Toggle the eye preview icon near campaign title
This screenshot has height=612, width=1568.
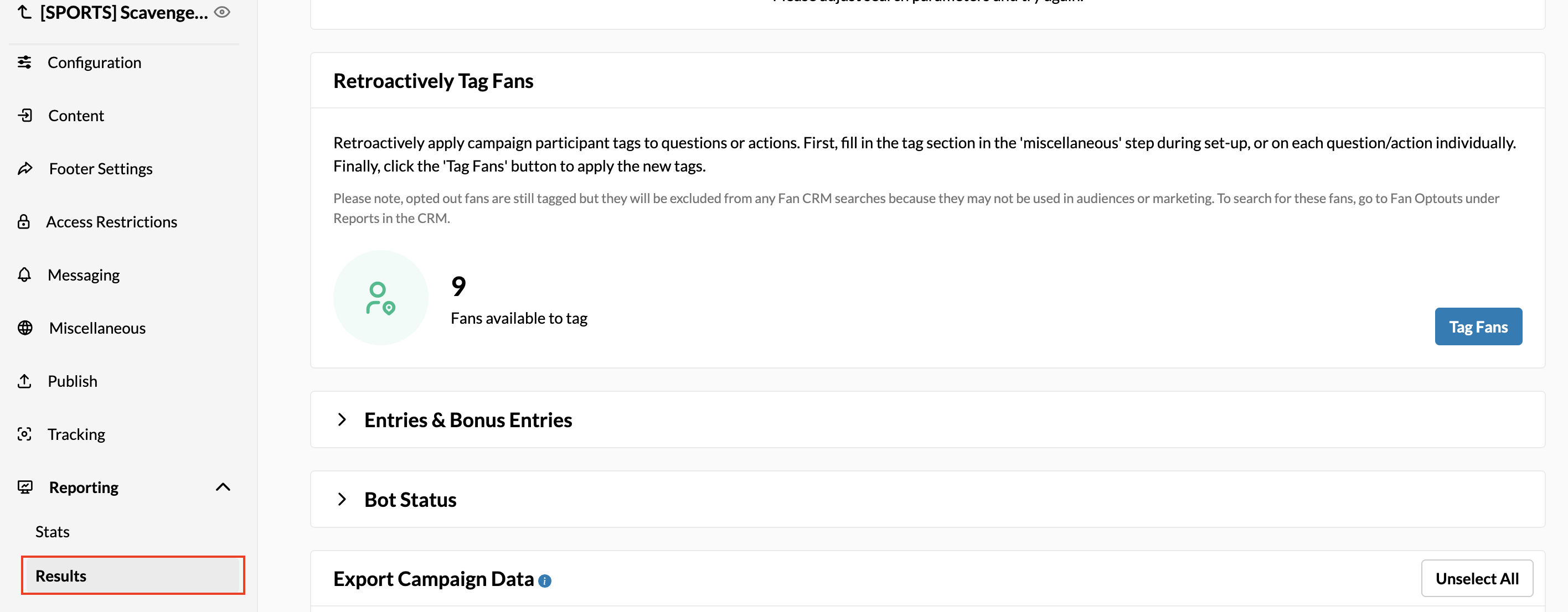[222, 12]
